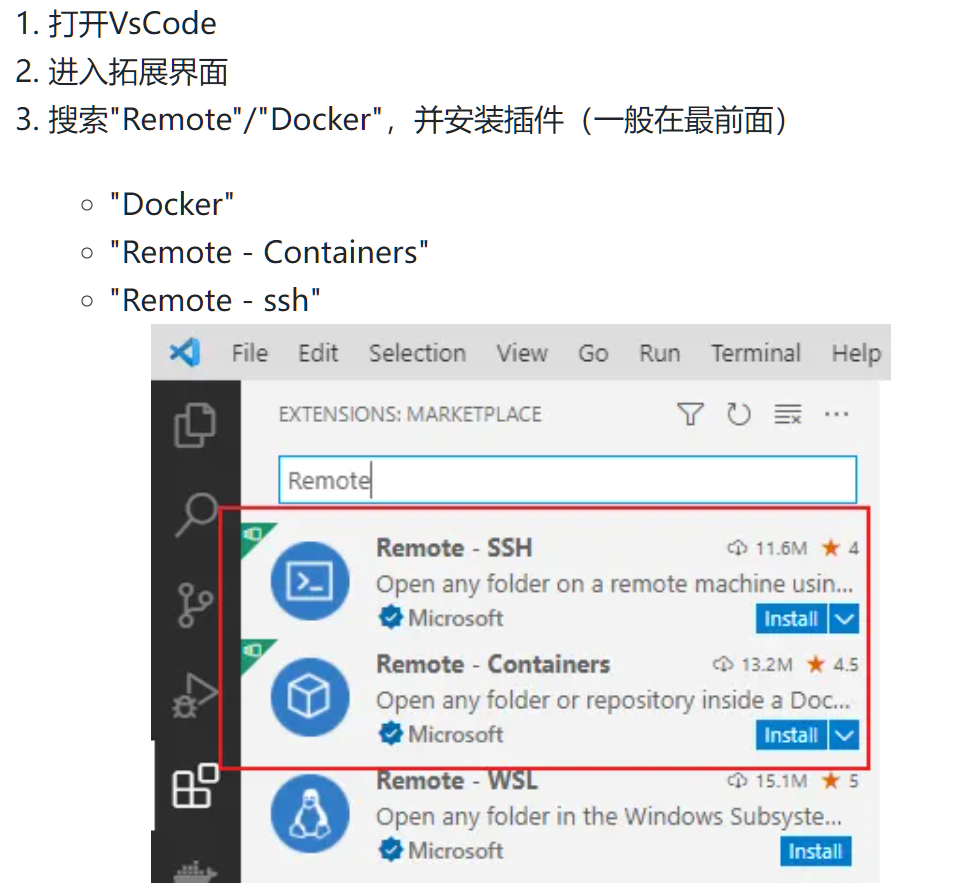Viewport: 980px width, 892px height.
Task: Open the File menu
Action: click(x=249, y=353)
